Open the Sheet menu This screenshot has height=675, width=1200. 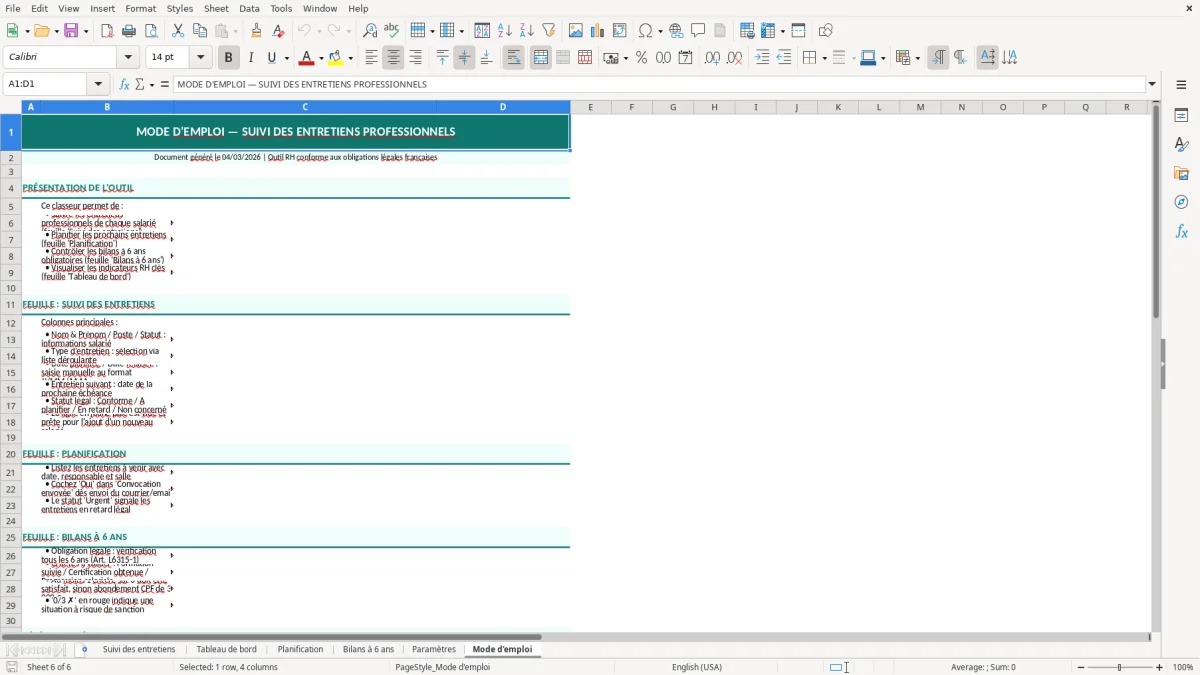point(216,8)
